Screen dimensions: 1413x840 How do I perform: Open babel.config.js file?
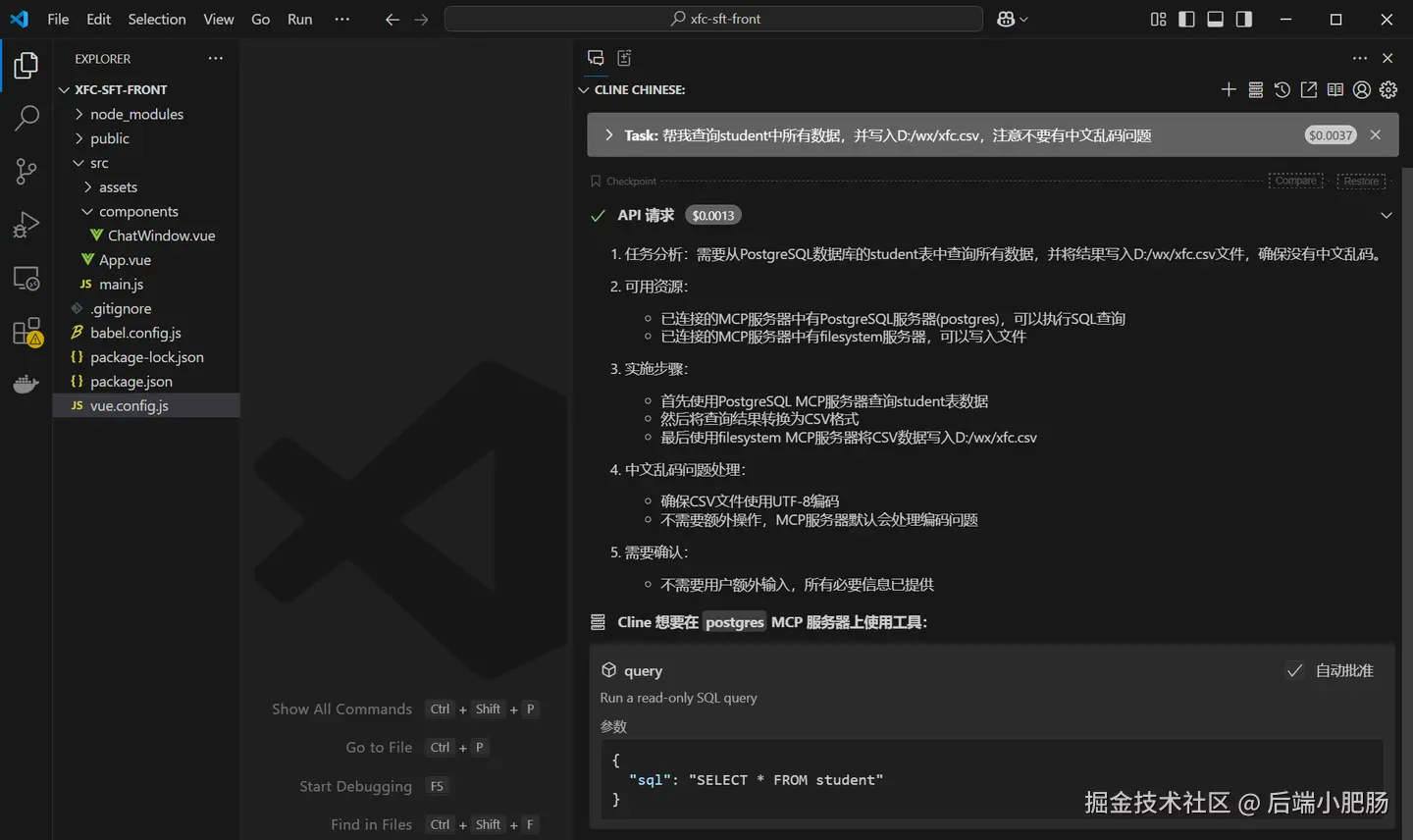146,333
